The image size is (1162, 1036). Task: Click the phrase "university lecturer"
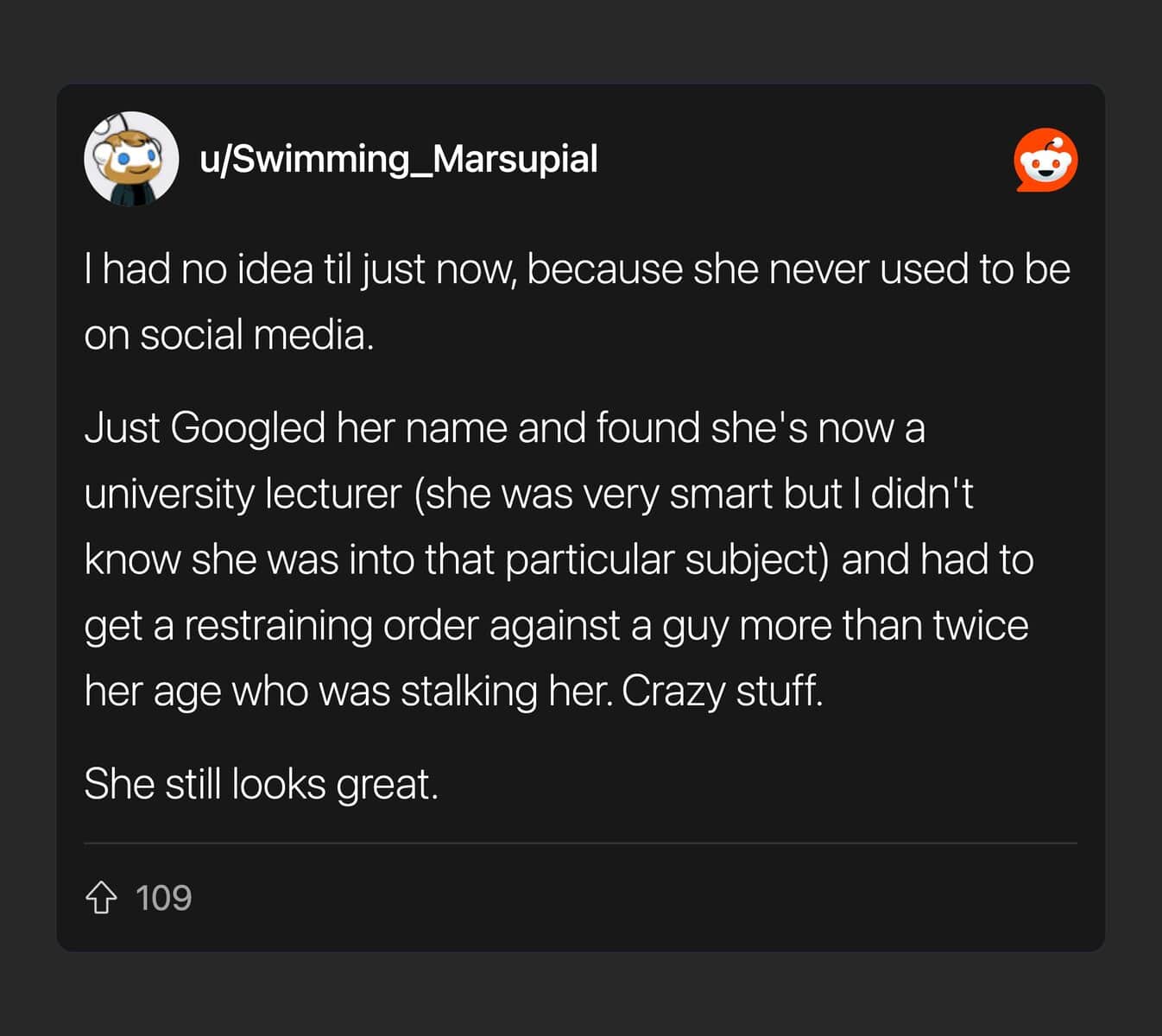(243, 494)
